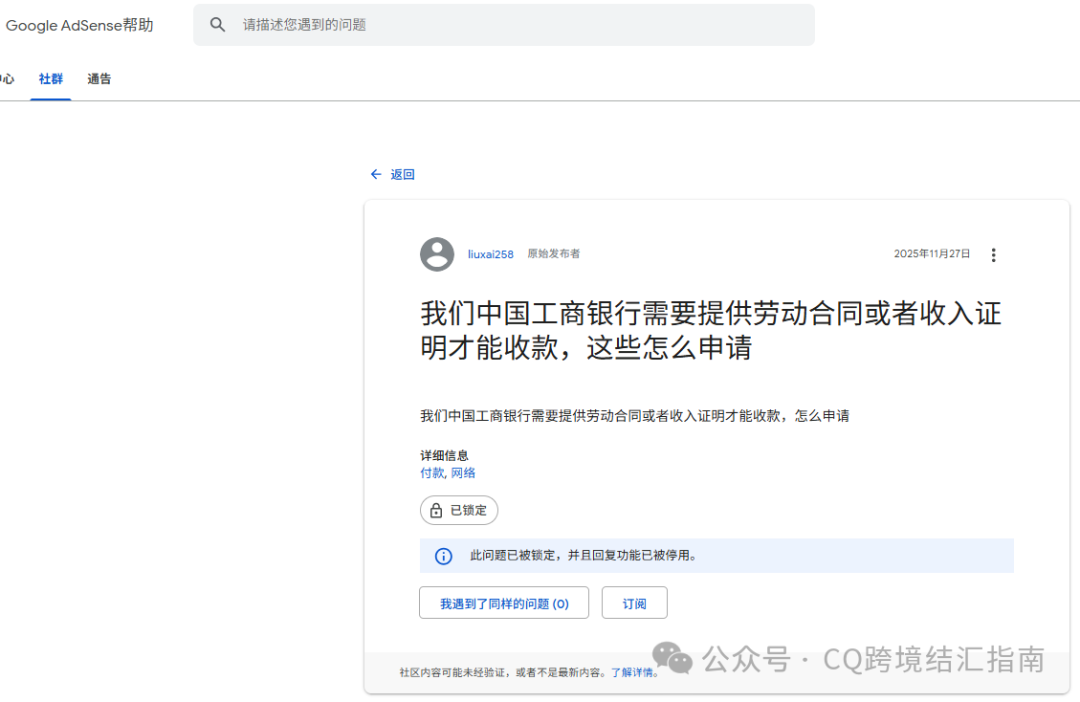Click the info icon in the locked notice banner

tap(443, 556)
